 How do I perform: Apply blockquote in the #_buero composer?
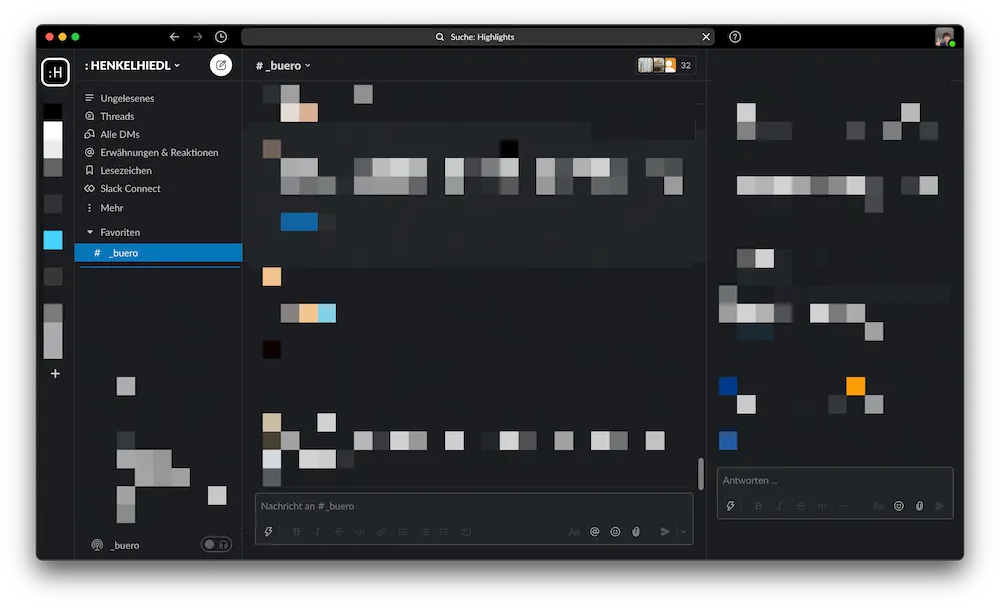(445, 531)
